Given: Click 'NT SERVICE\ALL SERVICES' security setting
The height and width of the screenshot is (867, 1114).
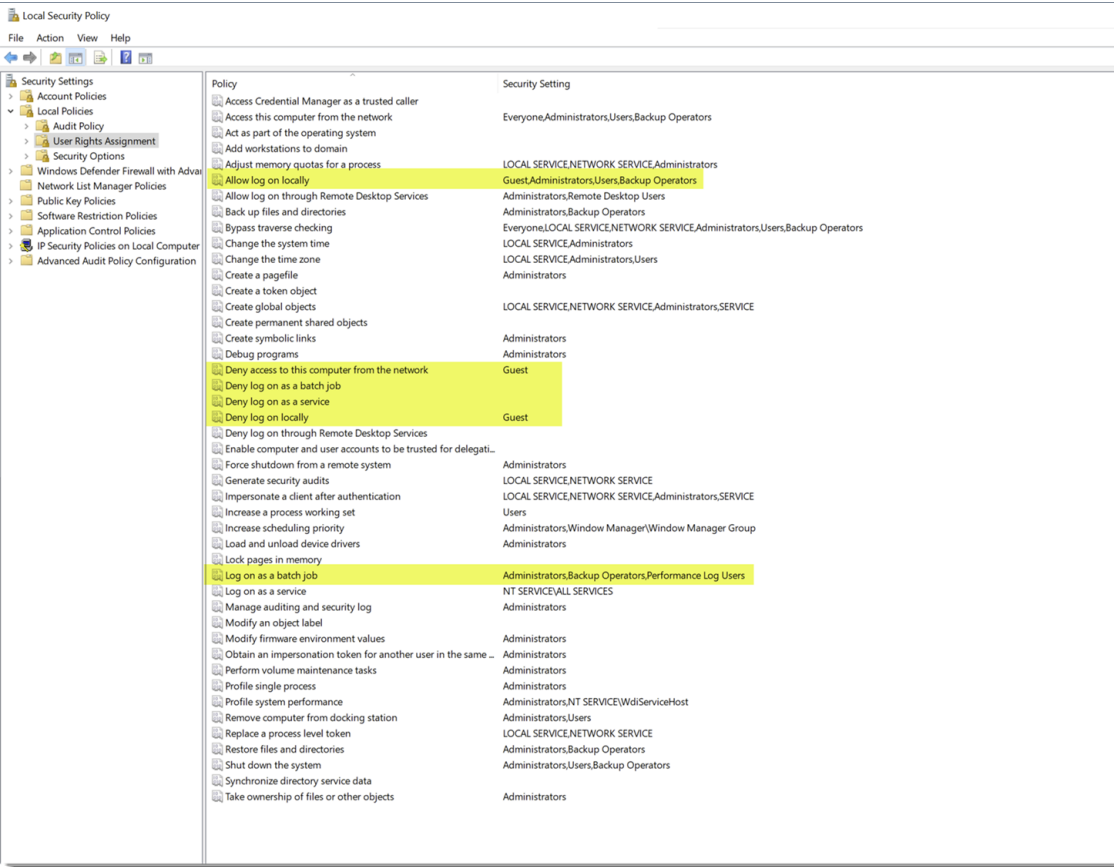Looking at the screenshot, I should [558, 591].
